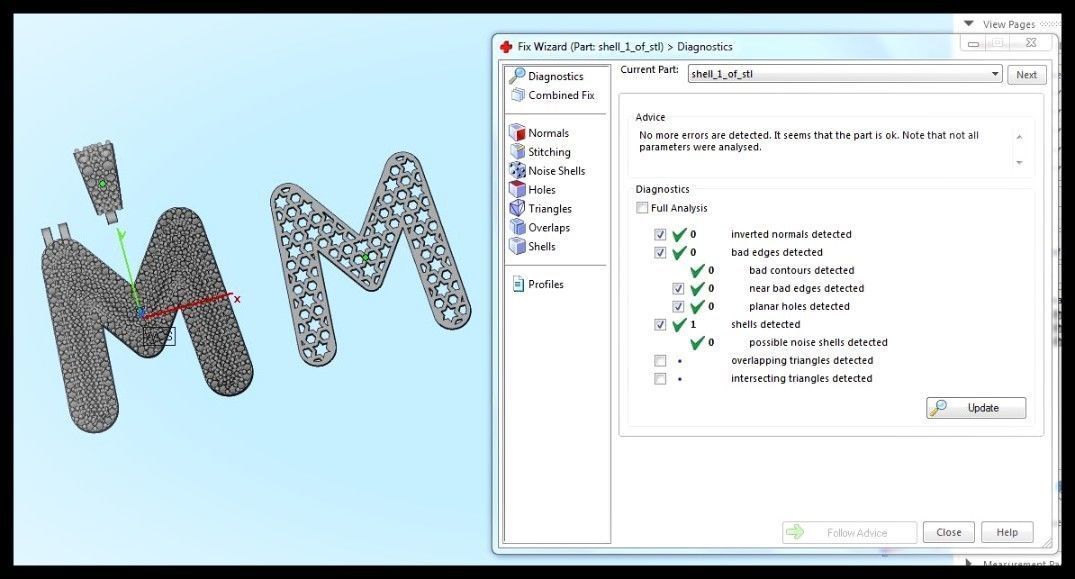Screen dimensions: 1075x579
Task: Click the green checkmark beside inverted normals
Action: click(679, 234)
